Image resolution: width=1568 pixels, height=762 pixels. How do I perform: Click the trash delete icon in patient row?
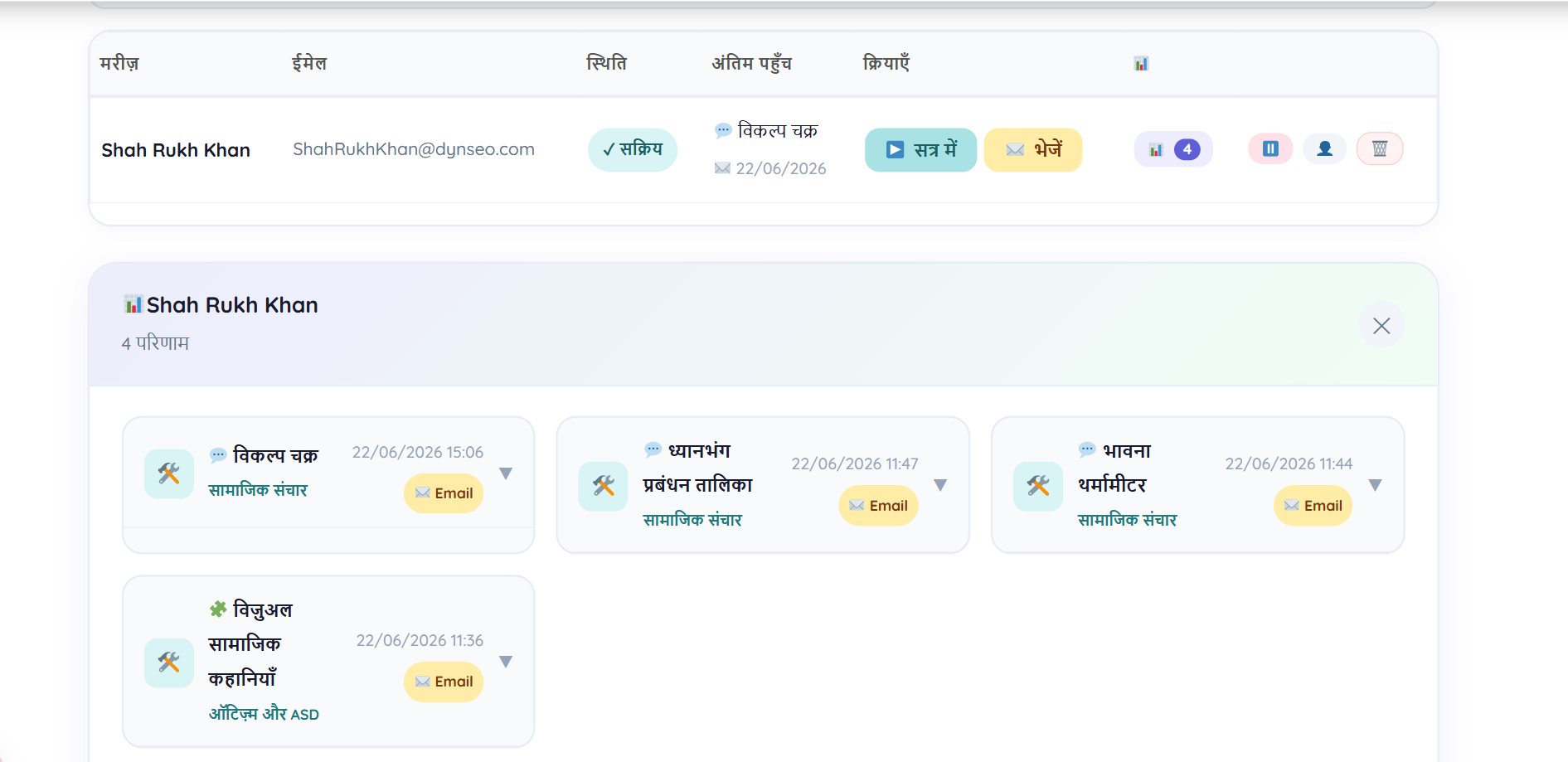[x=1380, y=149]
